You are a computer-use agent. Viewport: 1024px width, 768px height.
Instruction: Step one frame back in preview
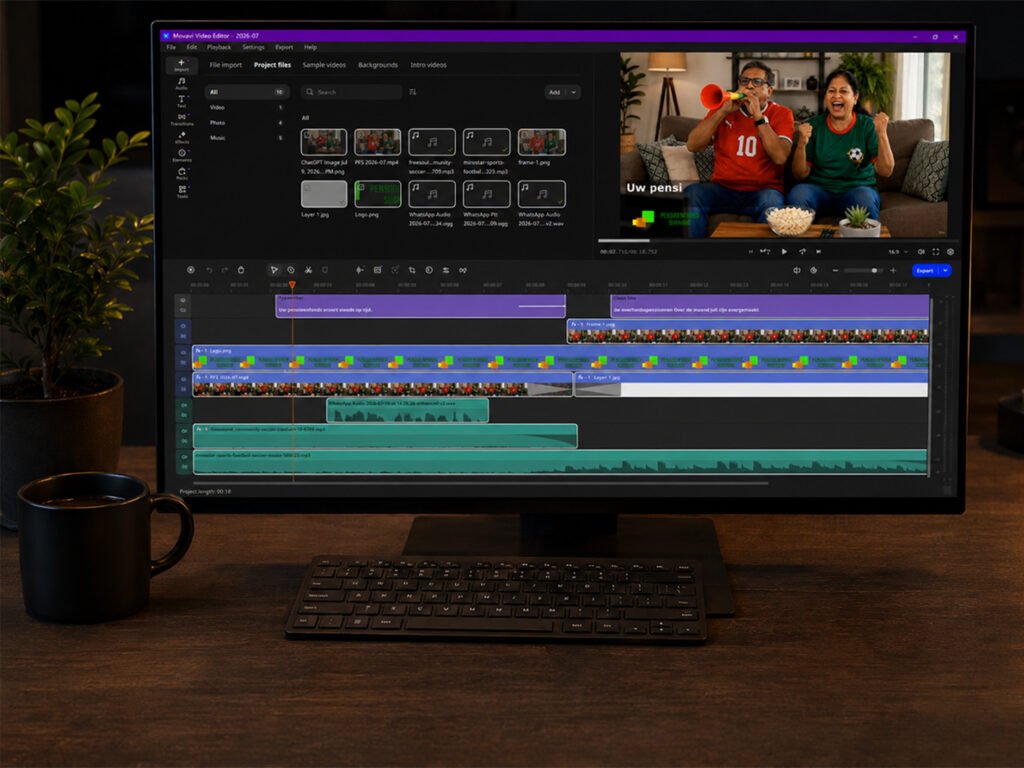tap(765, 251)
